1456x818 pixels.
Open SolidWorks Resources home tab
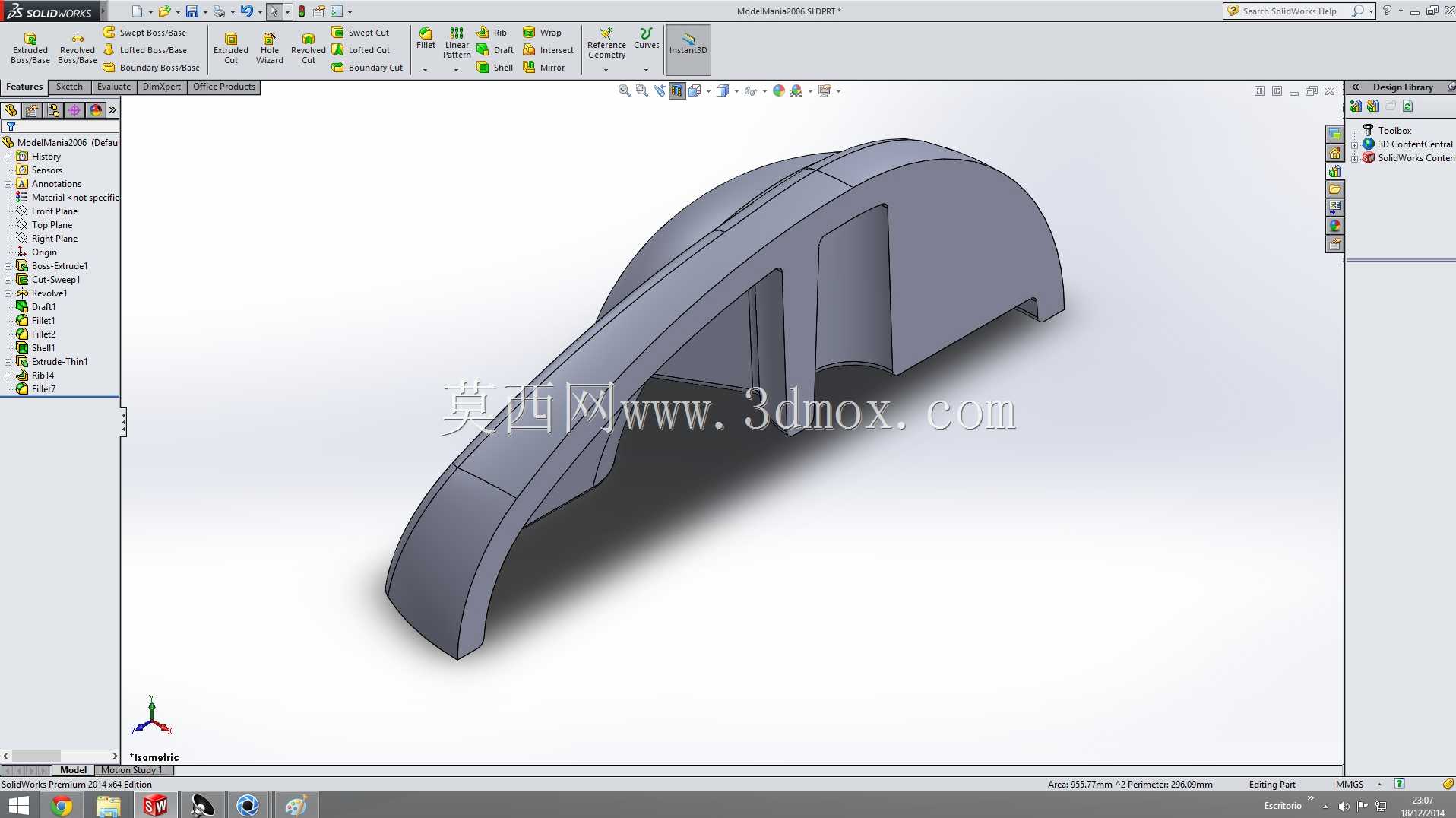tap(1335, 153)
